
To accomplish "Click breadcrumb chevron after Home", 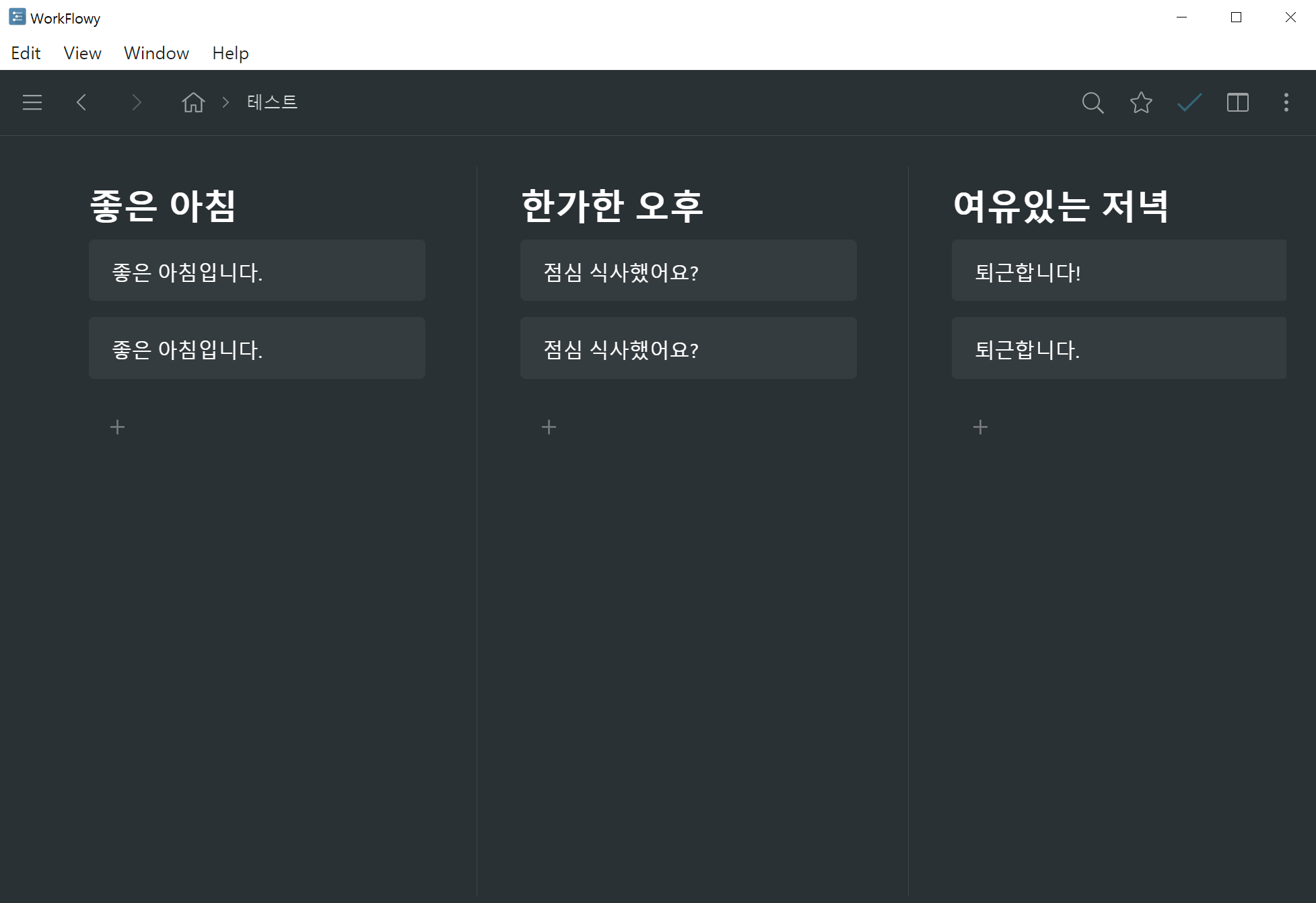I will pos(226,102).
